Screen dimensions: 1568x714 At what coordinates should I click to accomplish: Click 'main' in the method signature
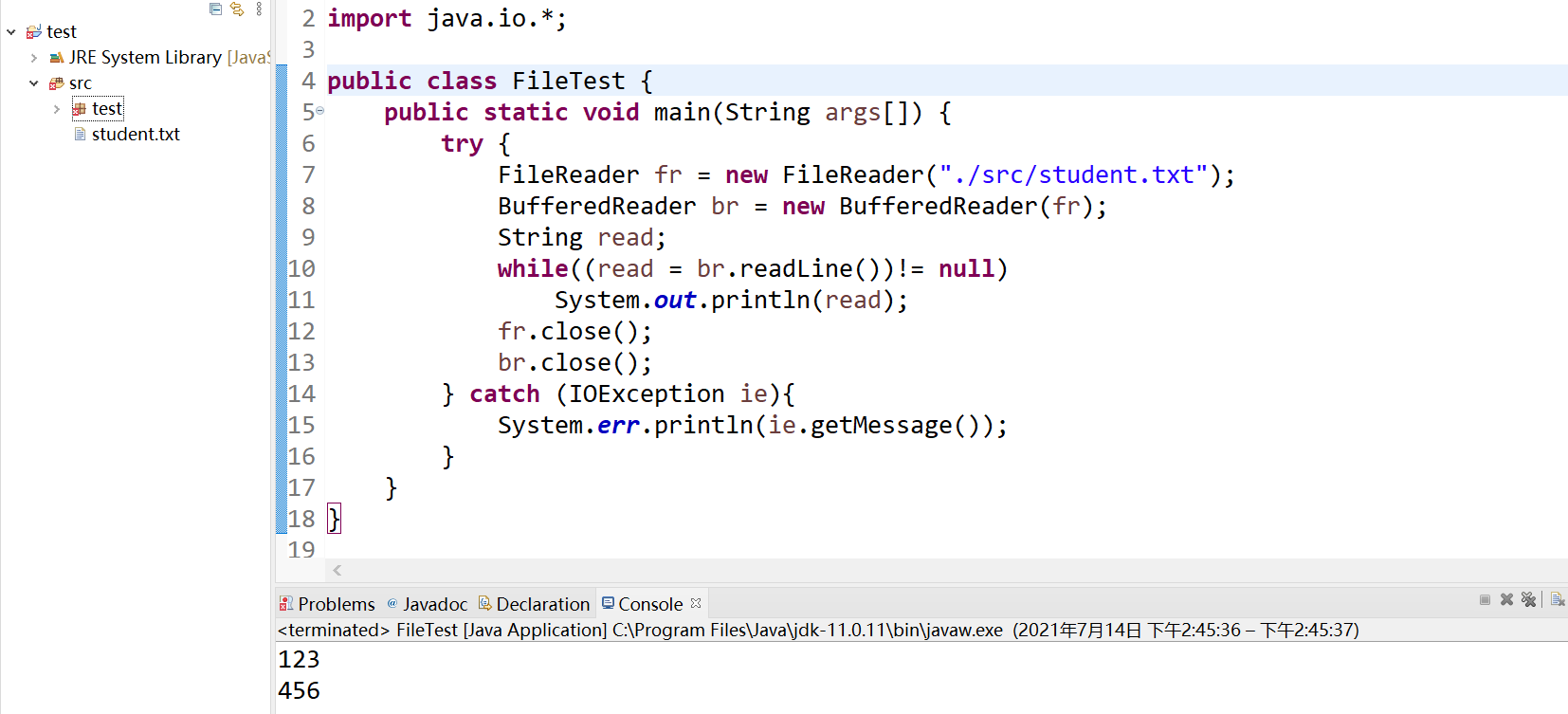tap(682, 112)
